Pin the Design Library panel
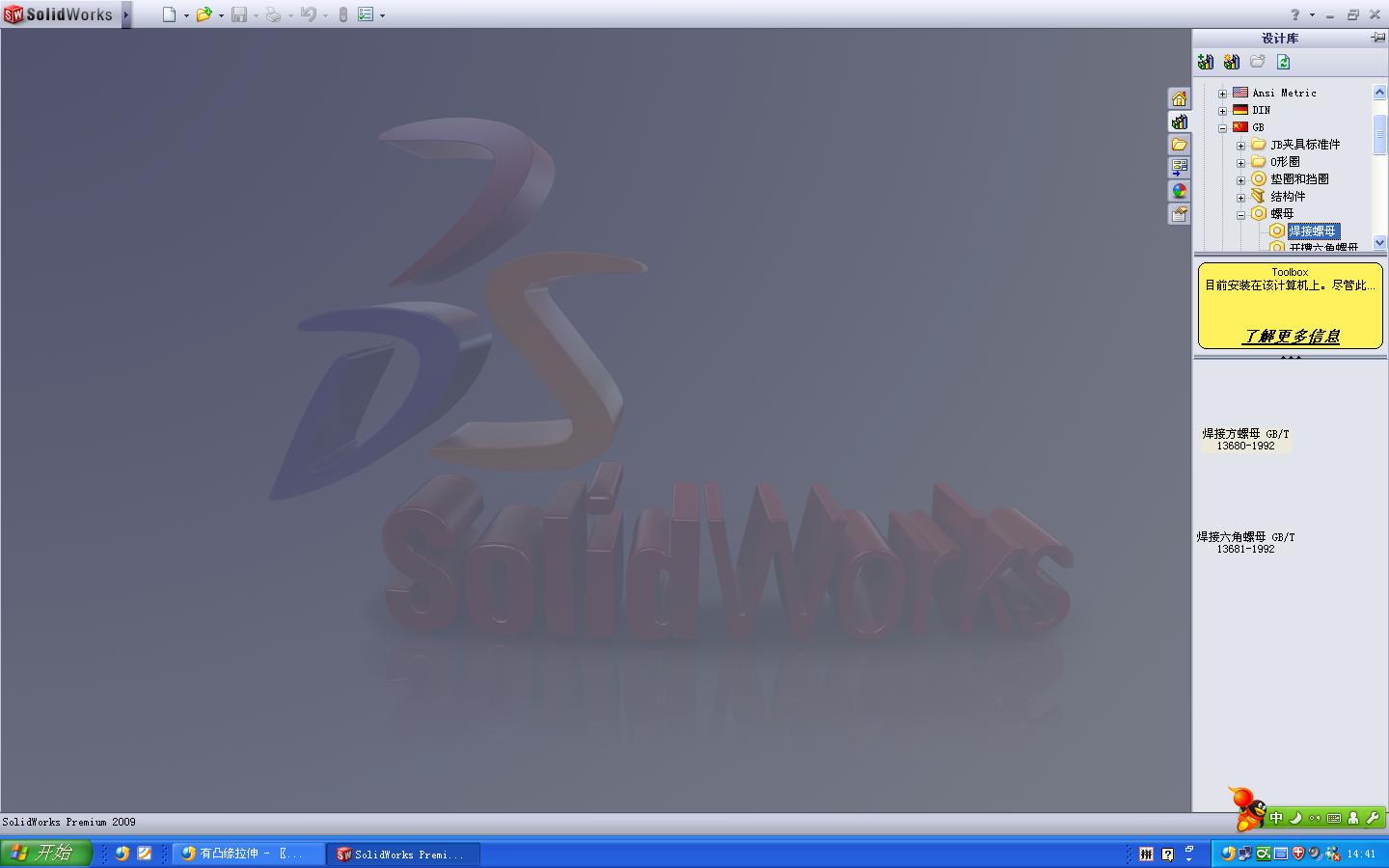 coord(1377,38)
